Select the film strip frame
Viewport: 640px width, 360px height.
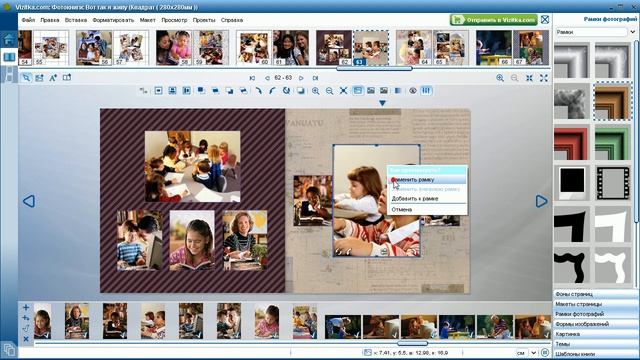point(613,183)
